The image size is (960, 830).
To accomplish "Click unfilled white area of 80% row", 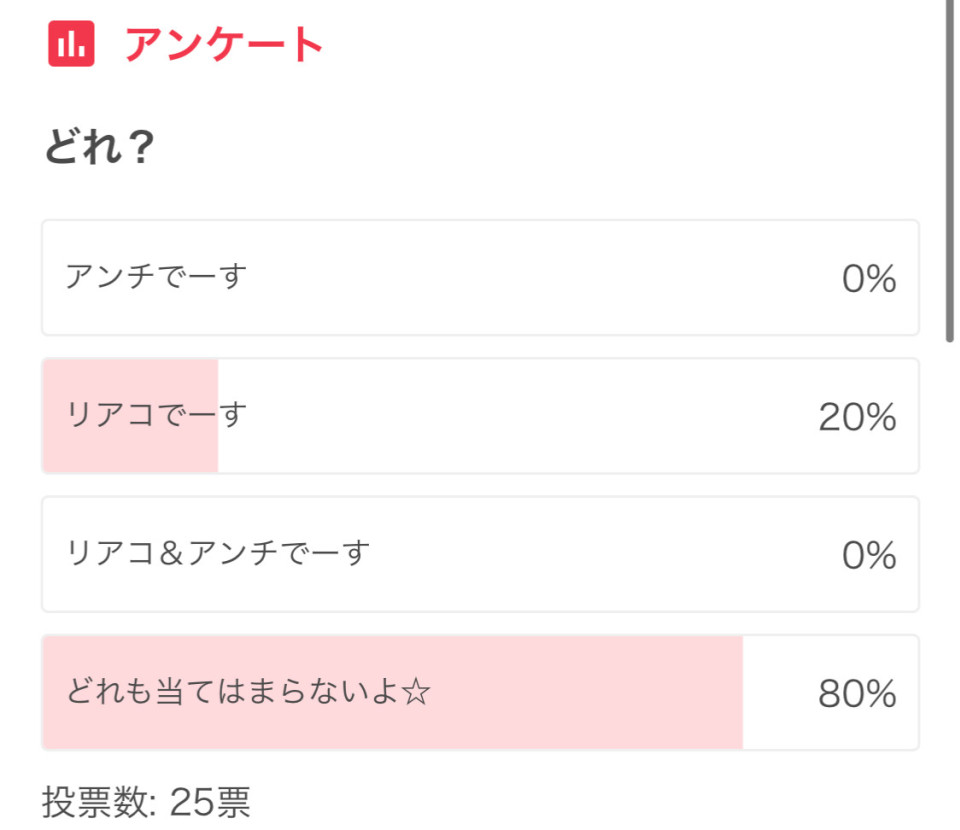I will point(778,692).
